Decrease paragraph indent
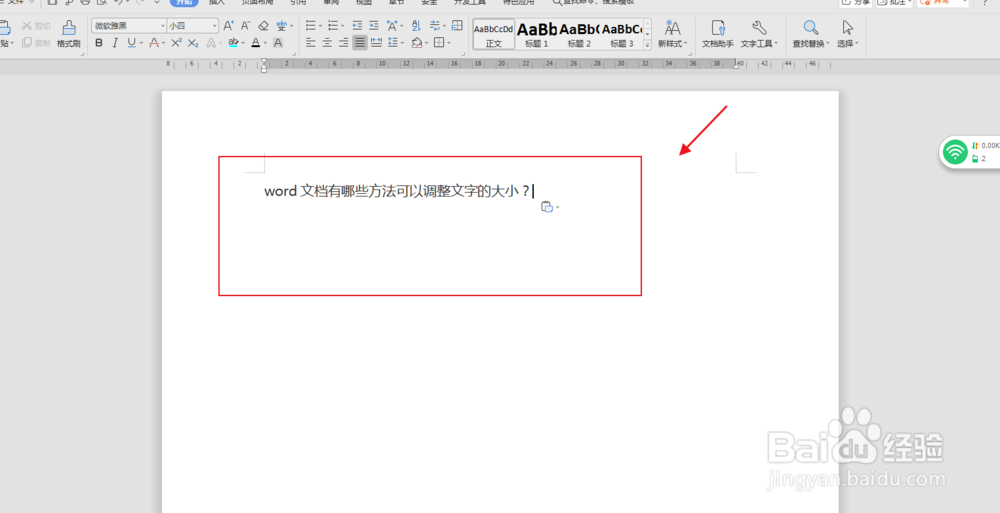Viewport: 1000px width, 513px height. coord(357,26)
